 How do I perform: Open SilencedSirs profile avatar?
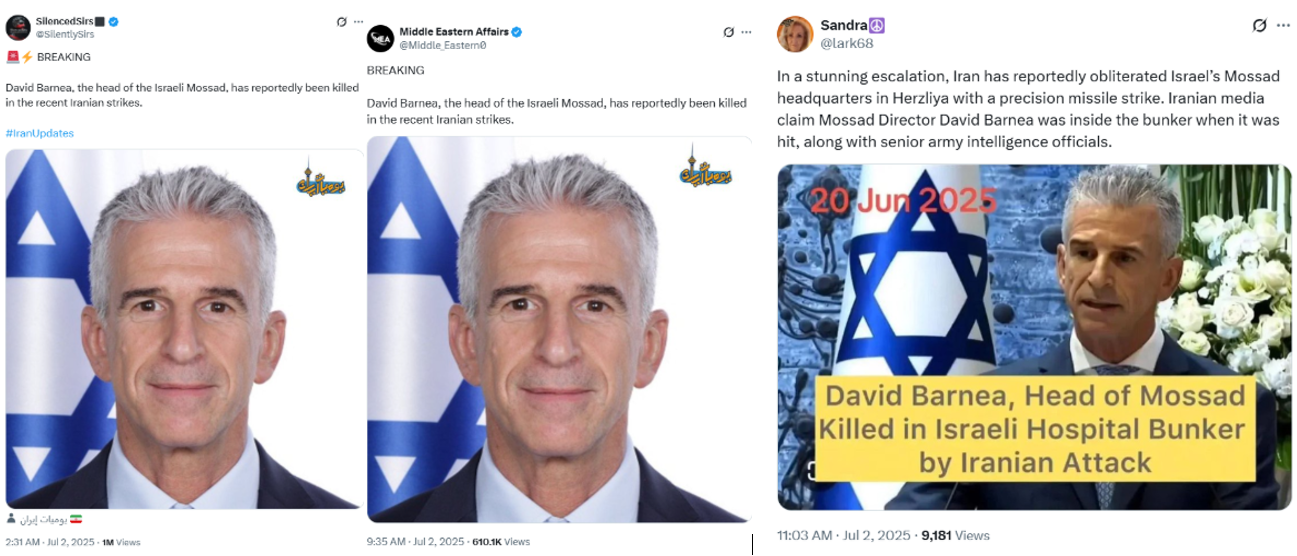(x=17, y=27)
